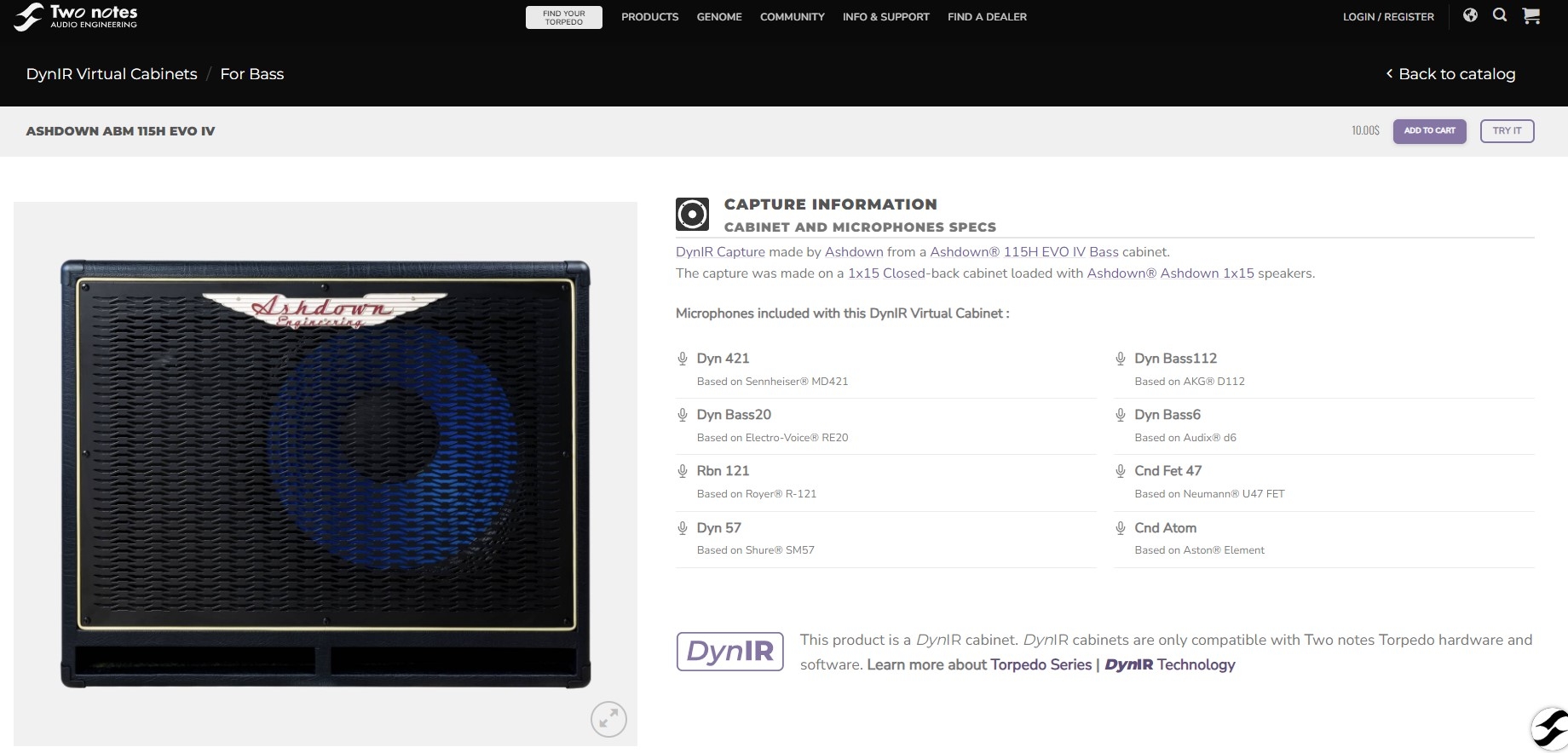Image resolution: width=1568 pixels, height=753 pixels.
Task: Open the Find a Dealer menu
Action: (x=987, y=17)
